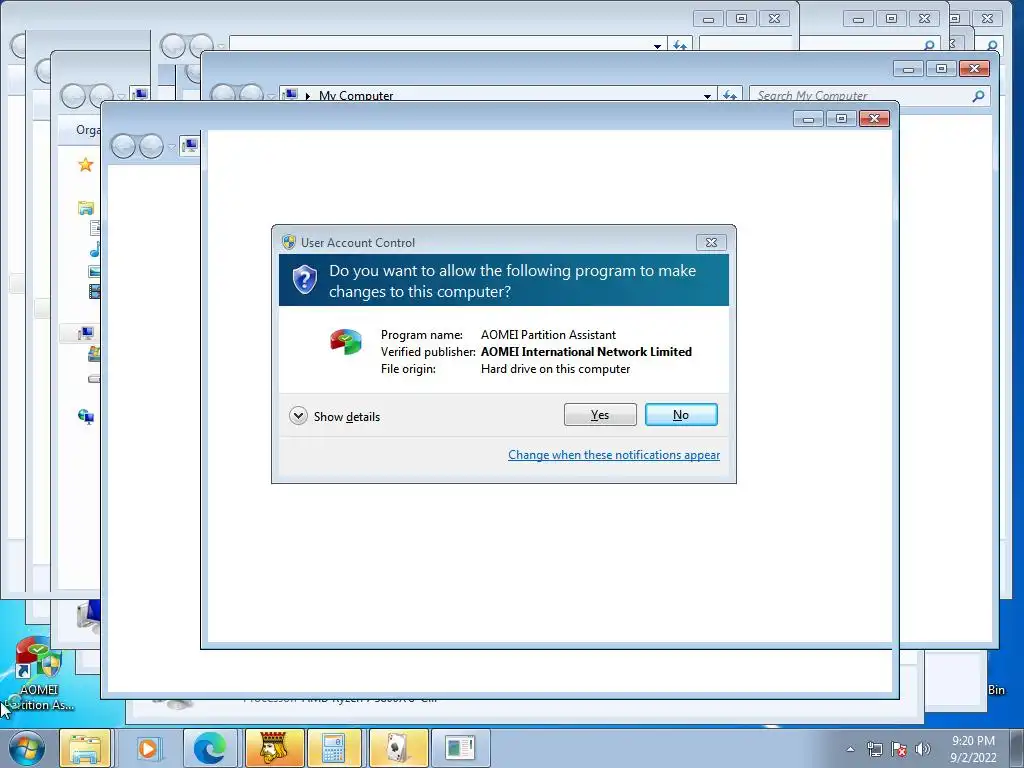Screen dimensions: 1024x768
Task: Open the address bar dropdown in the My Computer window
Action: pos(707,96)
